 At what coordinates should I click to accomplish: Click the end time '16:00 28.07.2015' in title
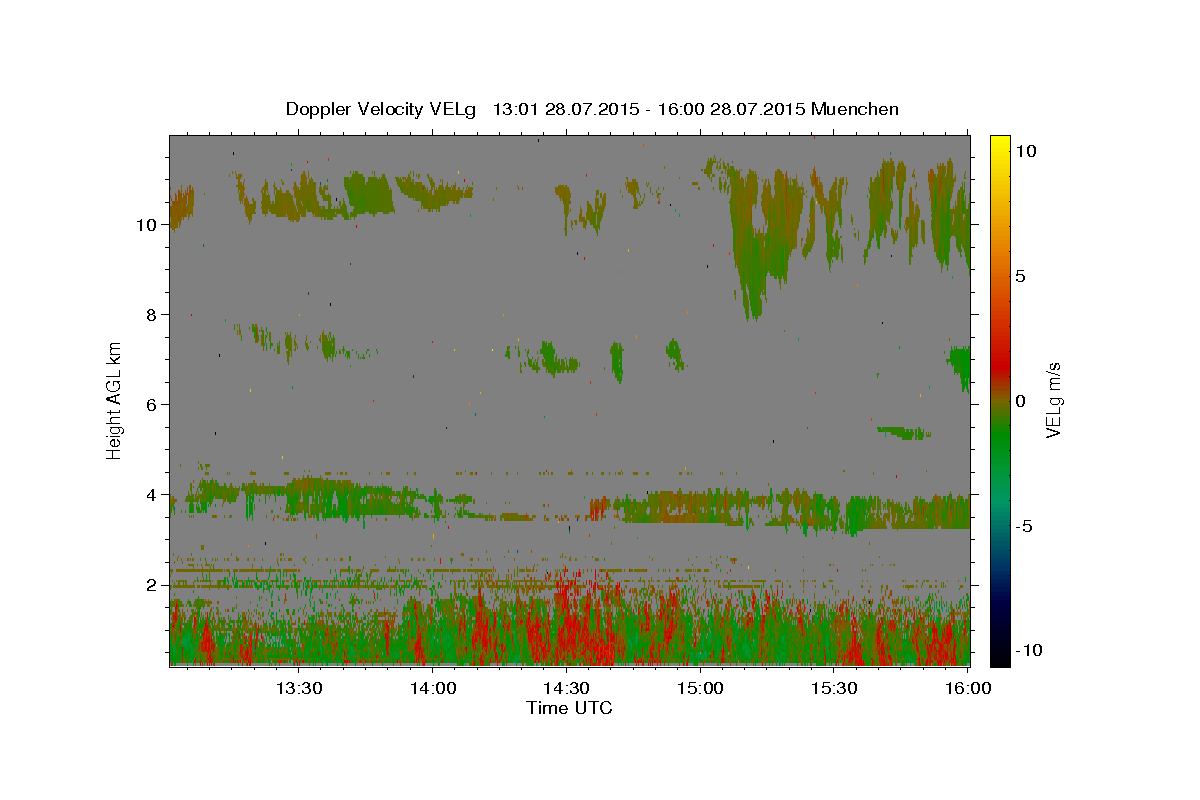(729, 109)
